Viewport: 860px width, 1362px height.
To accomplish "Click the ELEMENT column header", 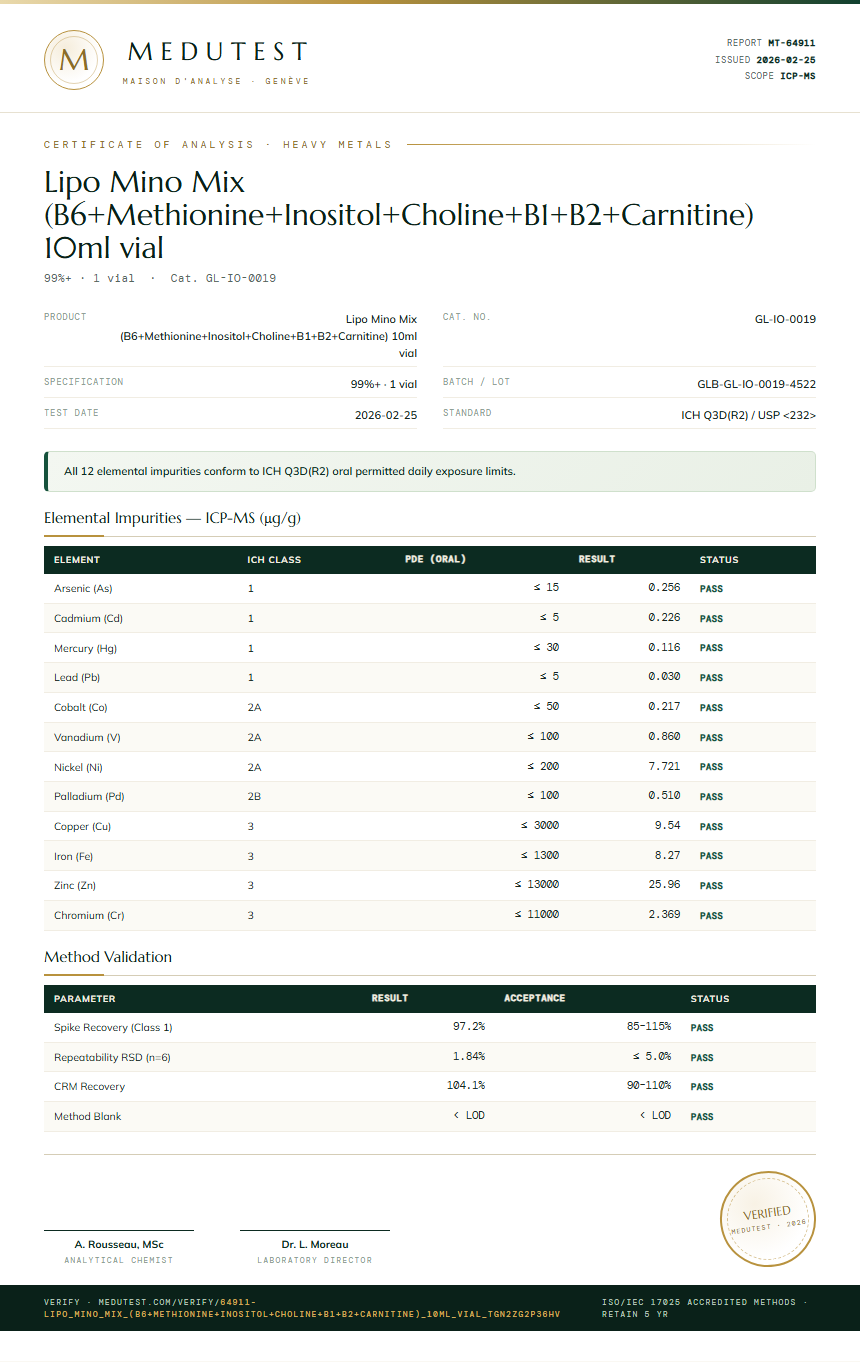I will point(77,560).
